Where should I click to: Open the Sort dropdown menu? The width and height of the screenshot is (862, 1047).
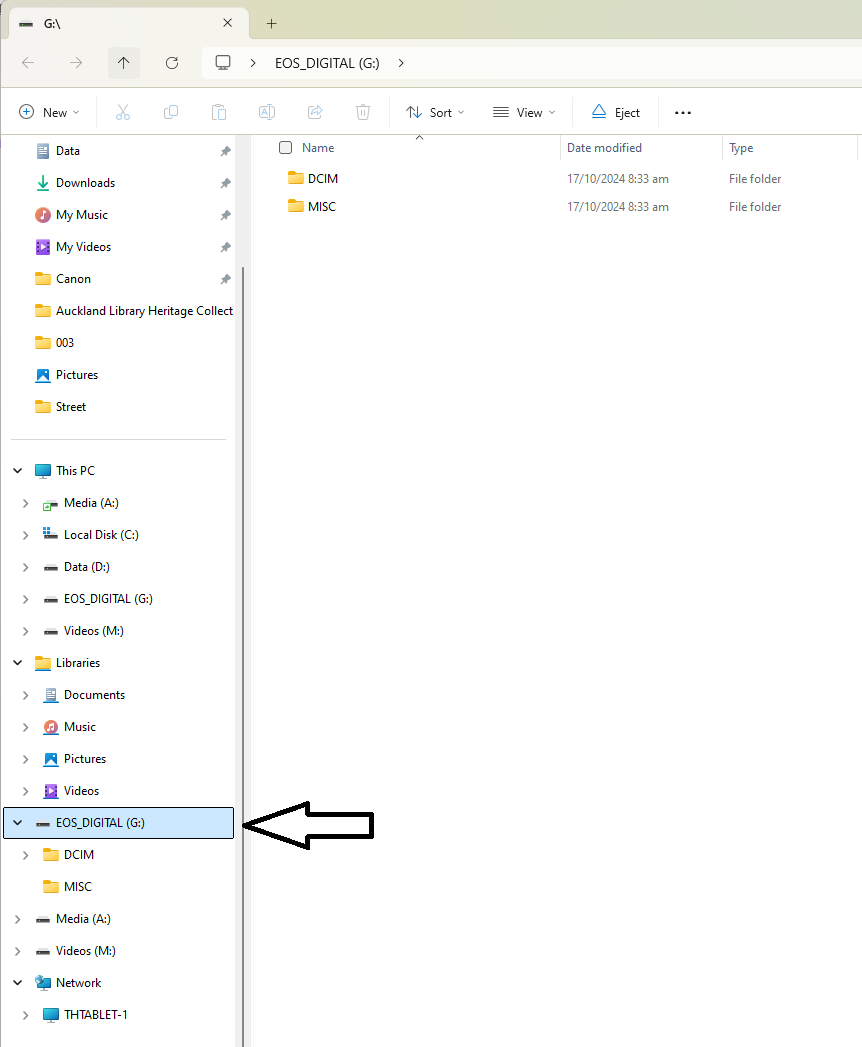point(435,113)
